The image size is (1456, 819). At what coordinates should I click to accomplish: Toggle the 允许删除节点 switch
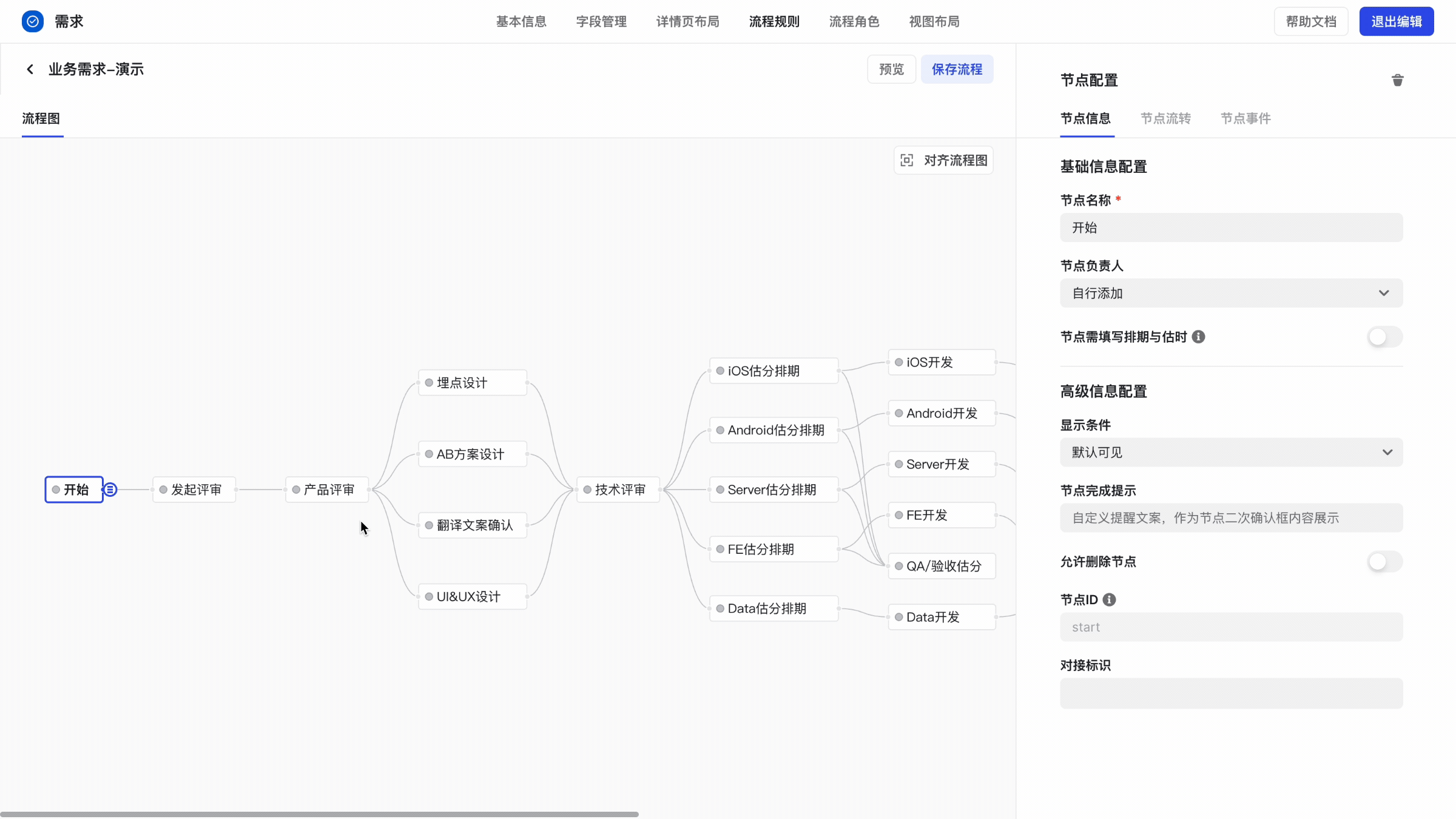[x=1384, y=562]
